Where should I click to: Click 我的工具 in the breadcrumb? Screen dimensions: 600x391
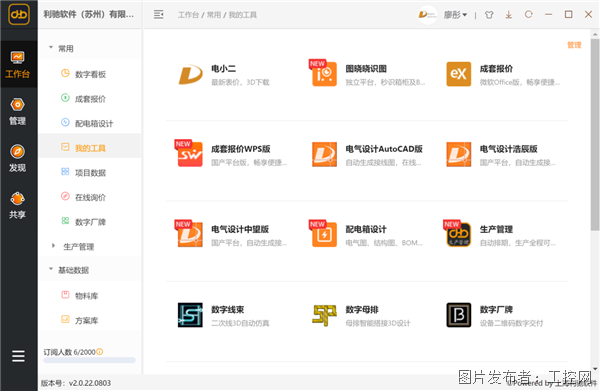243,15
